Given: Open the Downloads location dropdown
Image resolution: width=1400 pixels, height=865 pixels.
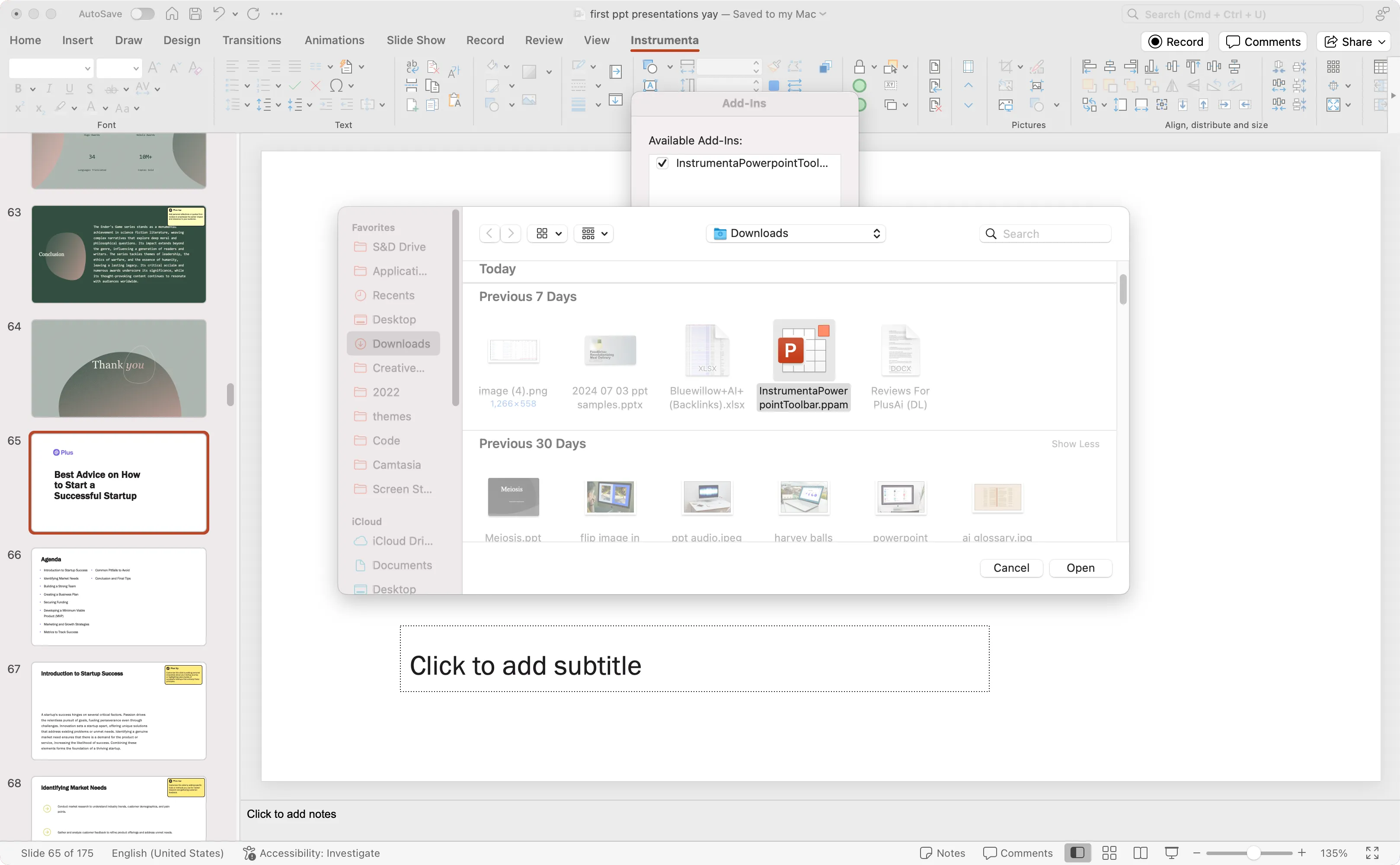Looking at the screenshot, I should click(x=795, y=234).
